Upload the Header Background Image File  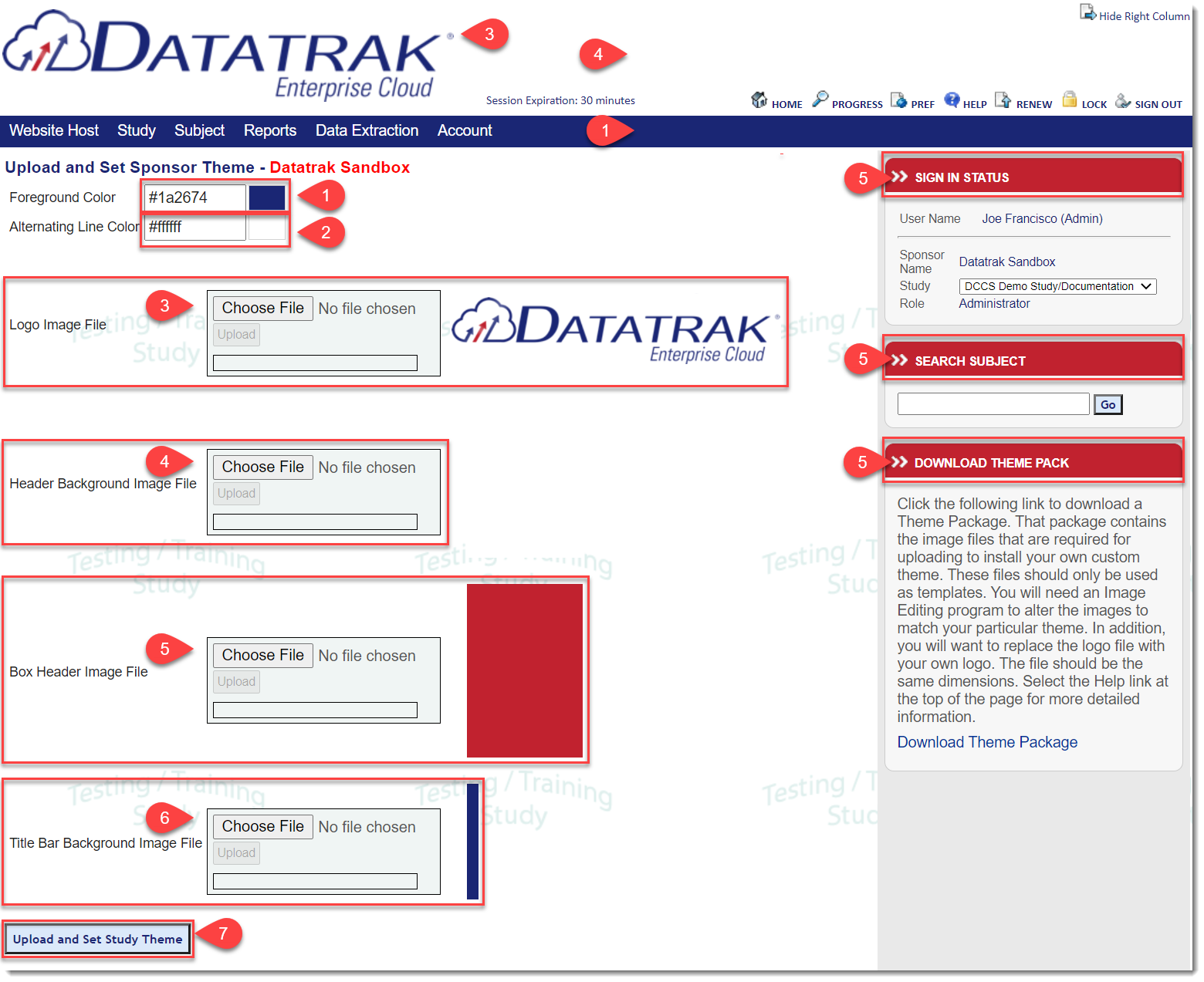click(236, 493)
